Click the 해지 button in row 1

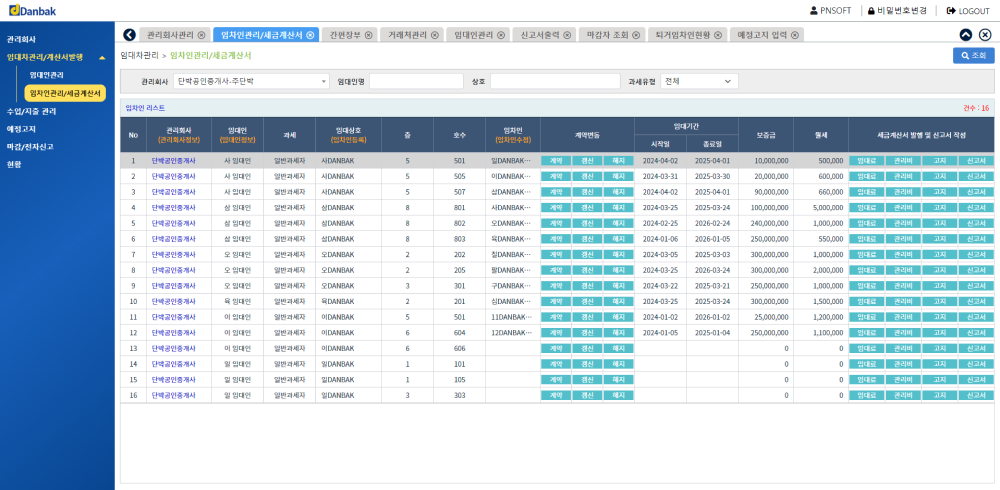coord(618,160)
